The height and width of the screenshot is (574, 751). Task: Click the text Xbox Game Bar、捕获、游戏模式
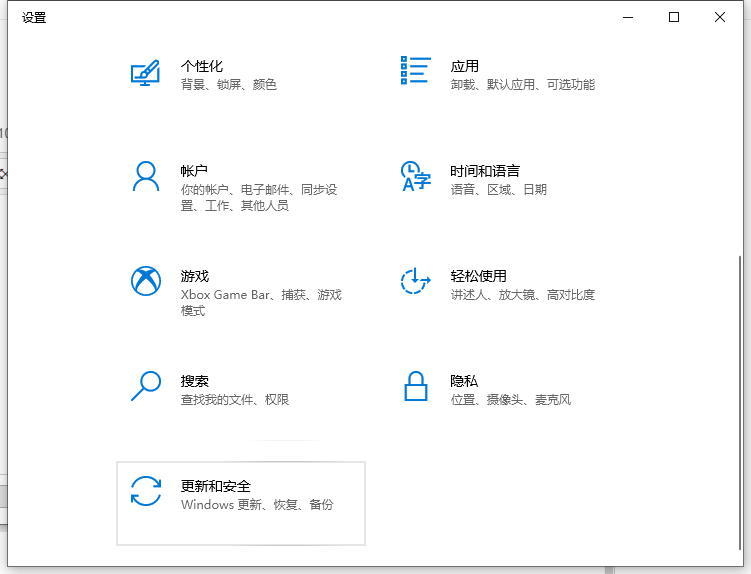pyautogui.click(x=261, y=302)
